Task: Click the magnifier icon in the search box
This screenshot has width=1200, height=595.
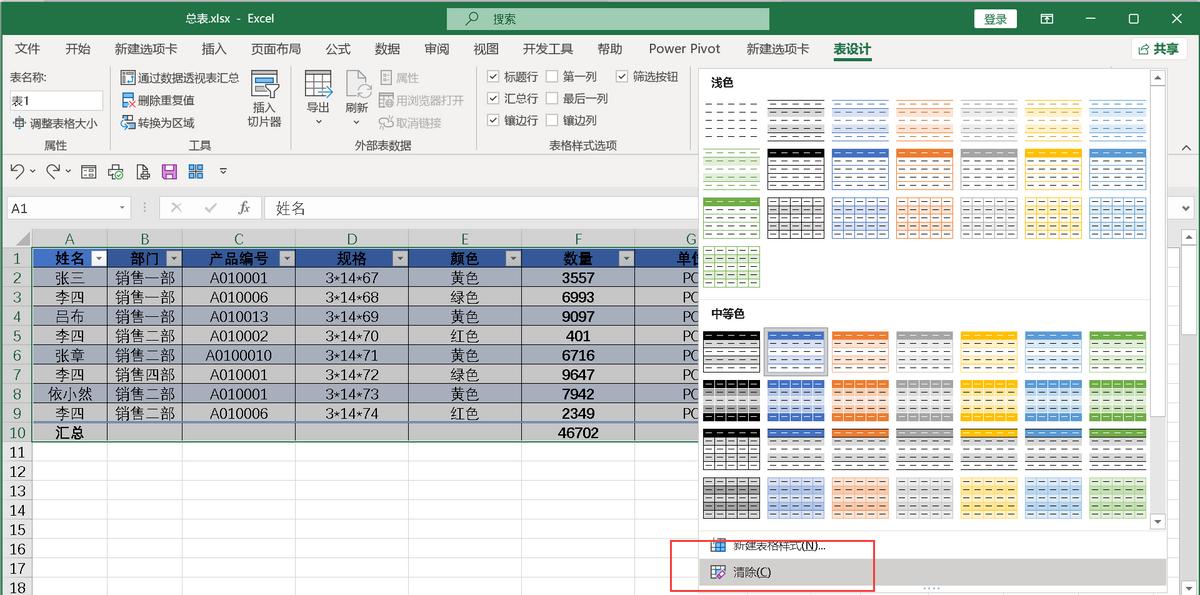Action: point(471,19)
